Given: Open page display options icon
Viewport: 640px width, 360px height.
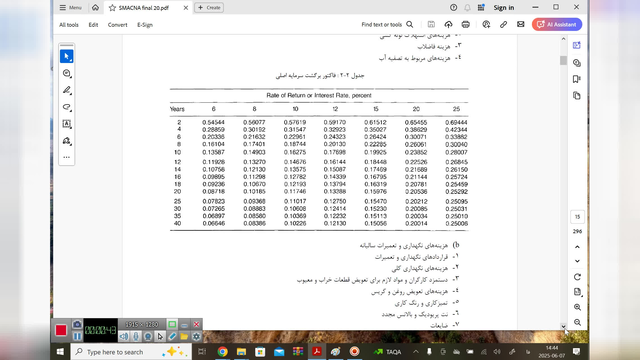Looking at the screenshot, I should click(x=577, y=292).
